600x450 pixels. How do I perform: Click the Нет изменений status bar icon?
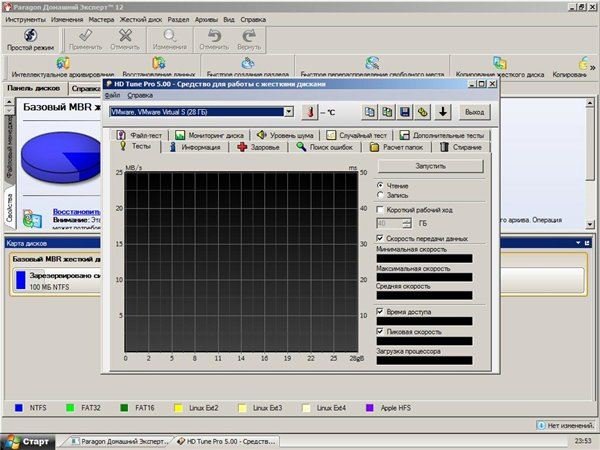[x=541, y=425]
